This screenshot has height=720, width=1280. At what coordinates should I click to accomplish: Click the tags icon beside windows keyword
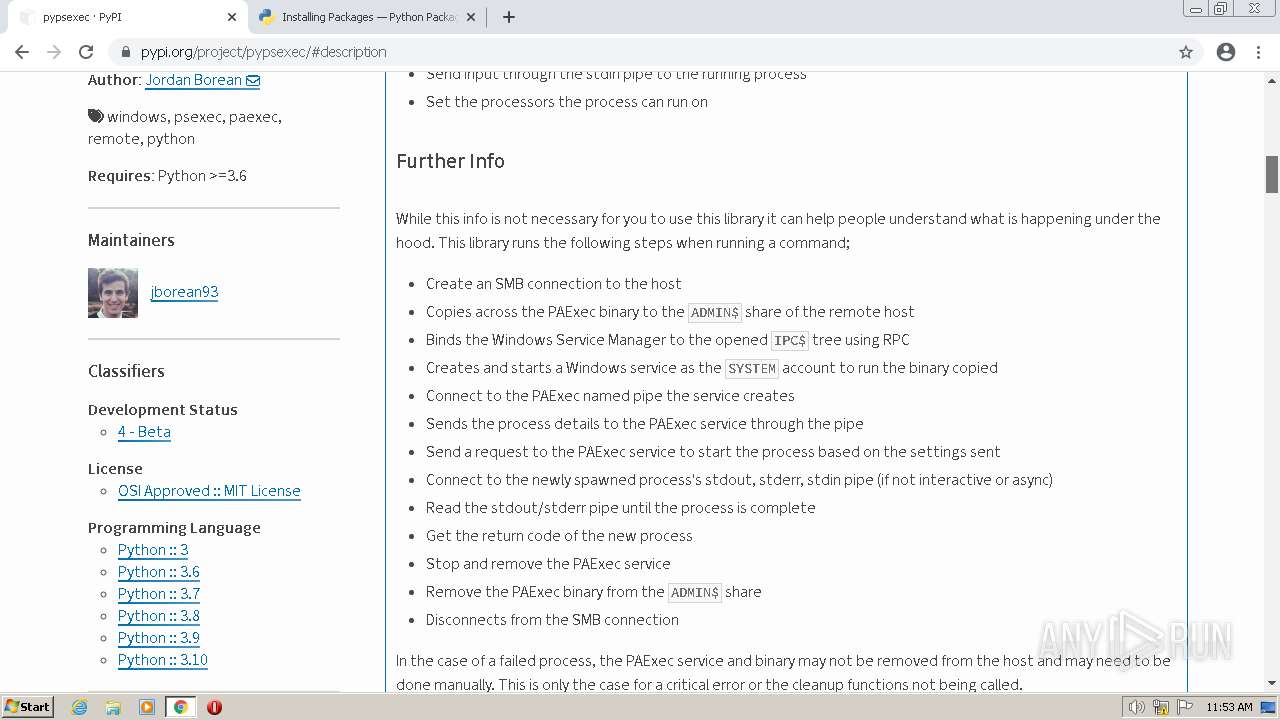[95, 116]
